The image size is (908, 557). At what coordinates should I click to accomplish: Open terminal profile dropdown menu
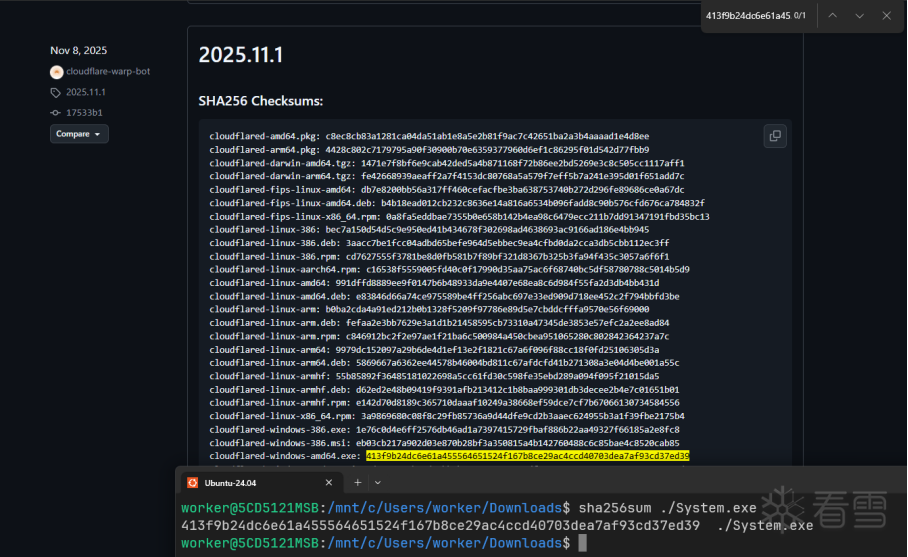coord(378,482)
